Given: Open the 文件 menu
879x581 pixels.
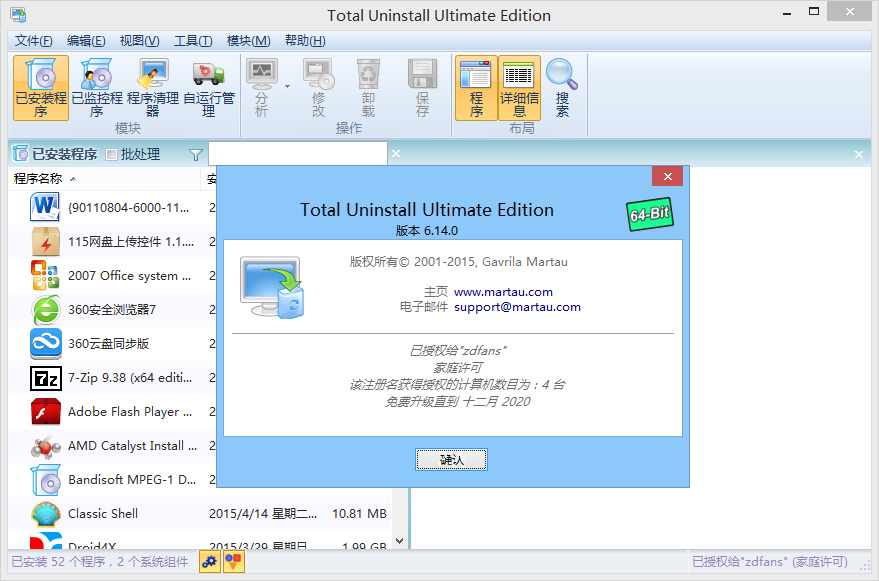Looking at the screenshot, I should 34,40.
